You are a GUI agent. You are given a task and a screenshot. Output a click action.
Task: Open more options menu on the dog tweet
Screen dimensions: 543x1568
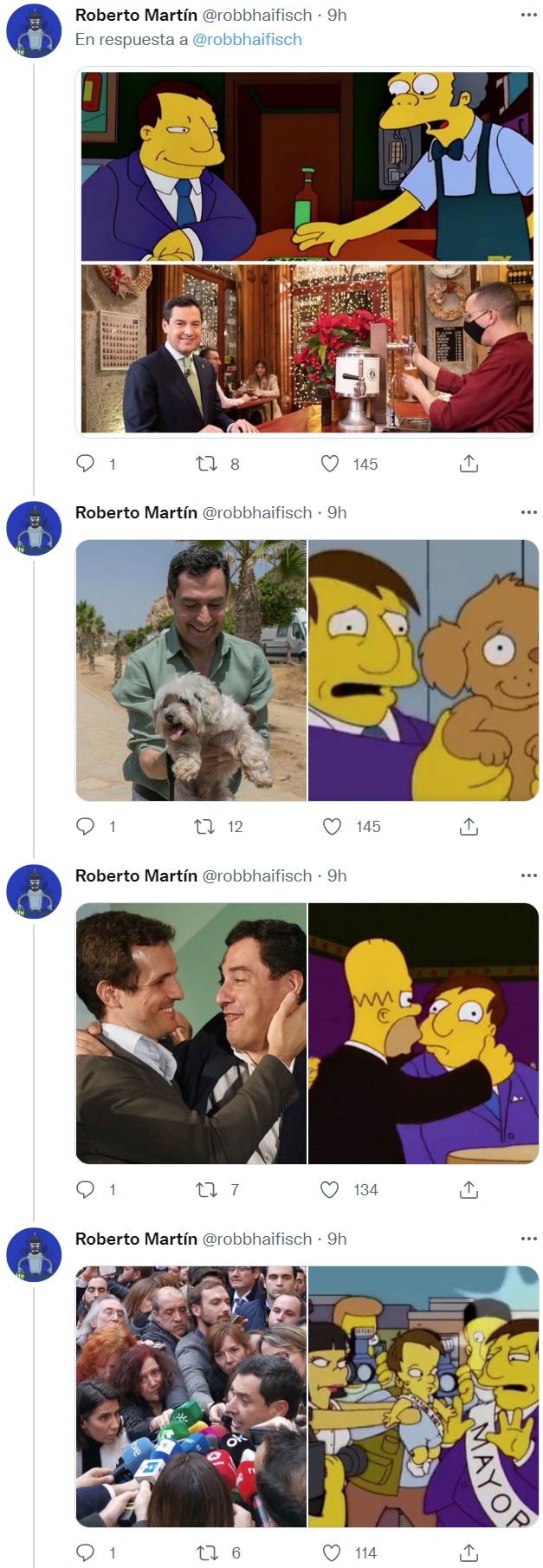coord(528,511)
